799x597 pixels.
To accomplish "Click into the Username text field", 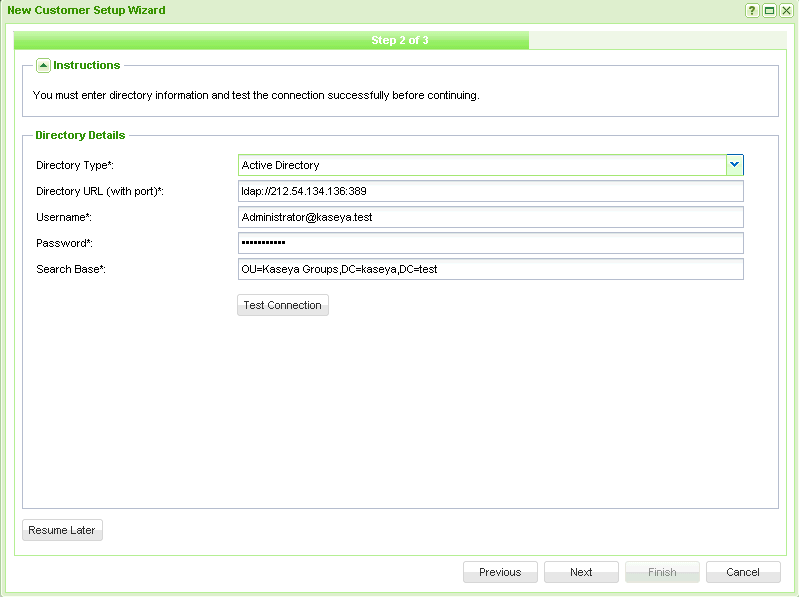I will (x=490, y=217).
